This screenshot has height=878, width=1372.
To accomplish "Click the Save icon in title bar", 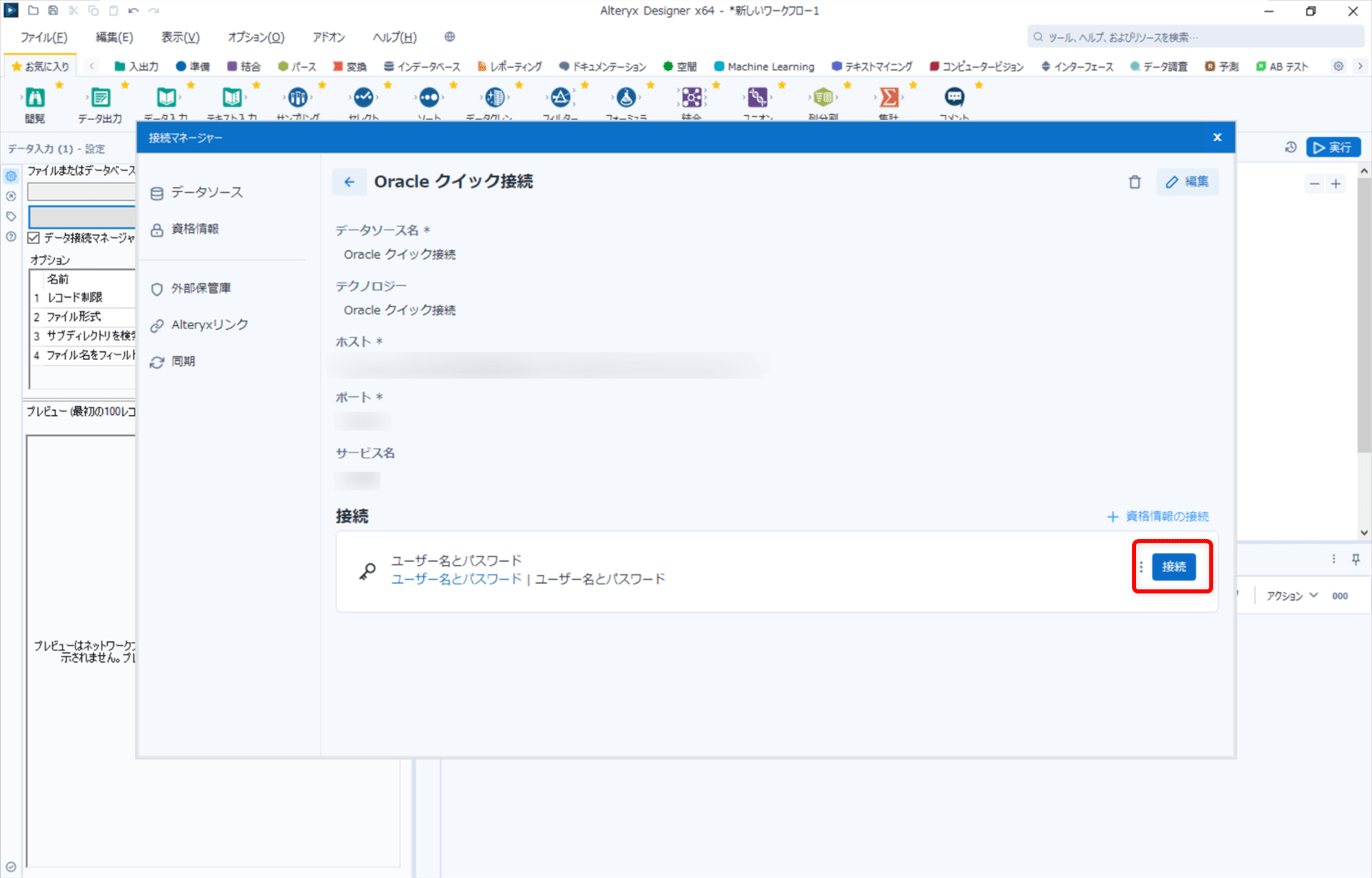I will 53,11.
